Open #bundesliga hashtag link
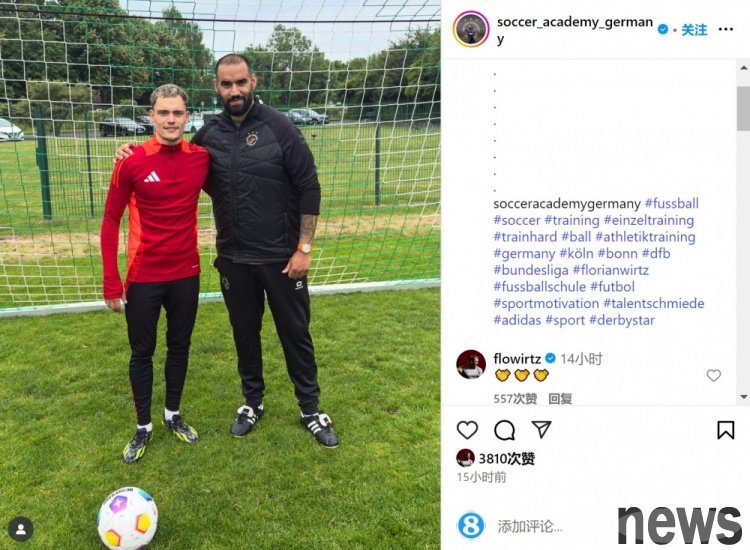The image size is (750, 550). coord(531,270)
